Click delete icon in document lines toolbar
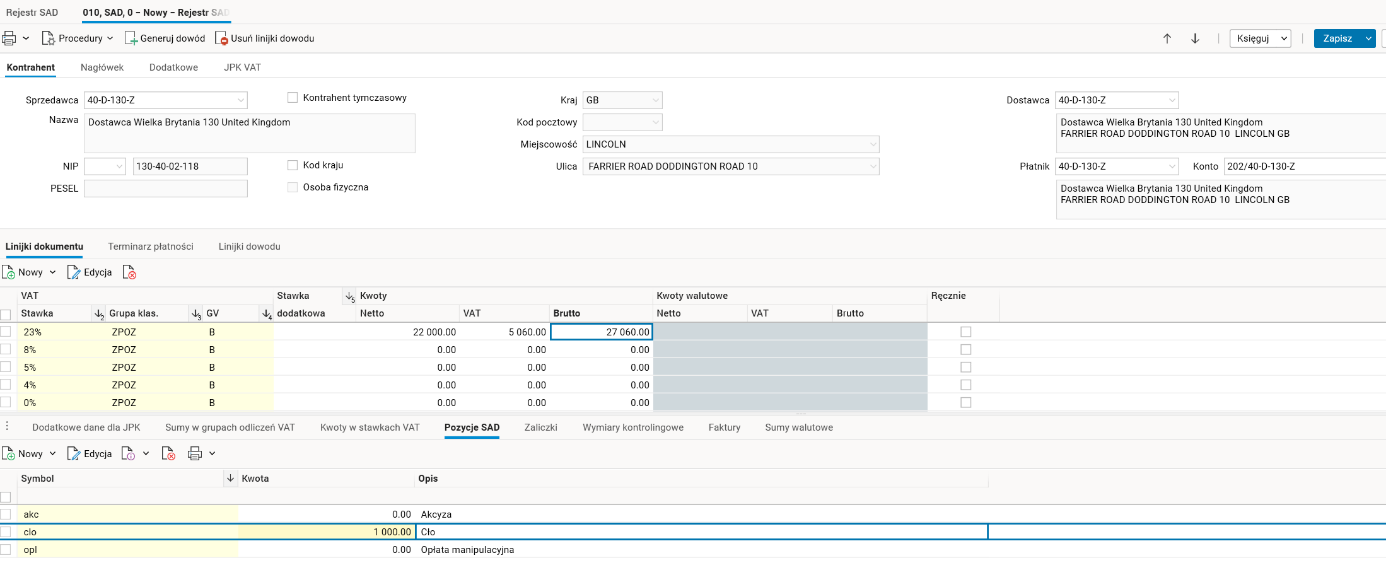1386x587 pixels. (130, 272)
